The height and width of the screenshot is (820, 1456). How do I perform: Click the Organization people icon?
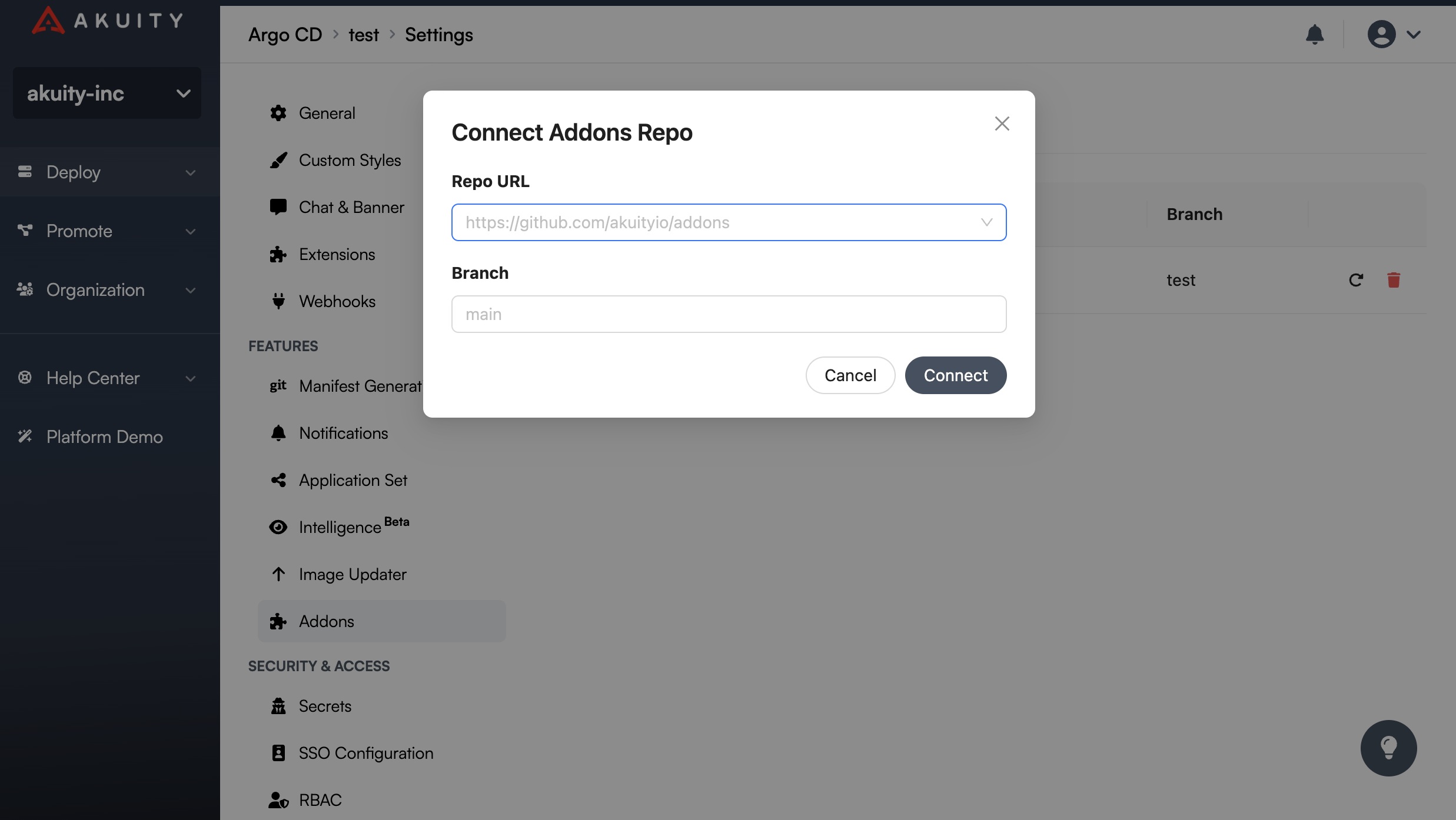tap(25, 289)
